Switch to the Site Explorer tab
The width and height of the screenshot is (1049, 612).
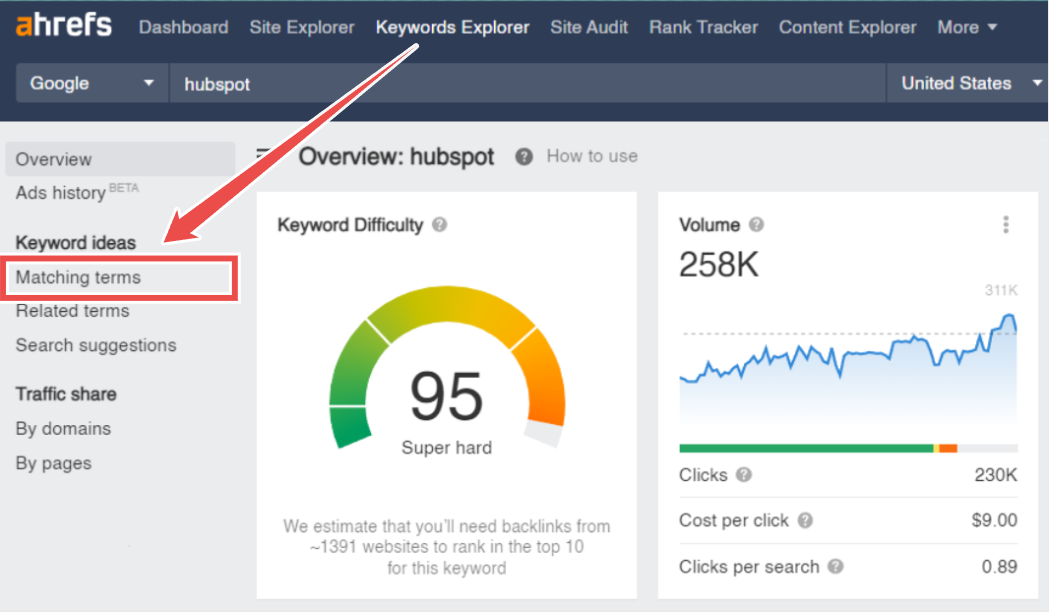[x=302, y=27]
